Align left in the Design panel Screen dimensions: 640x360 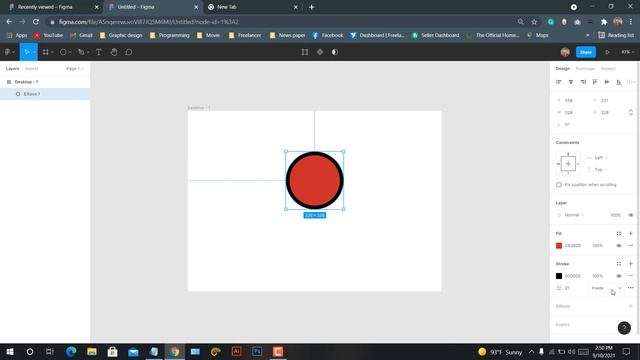(559, 82)
